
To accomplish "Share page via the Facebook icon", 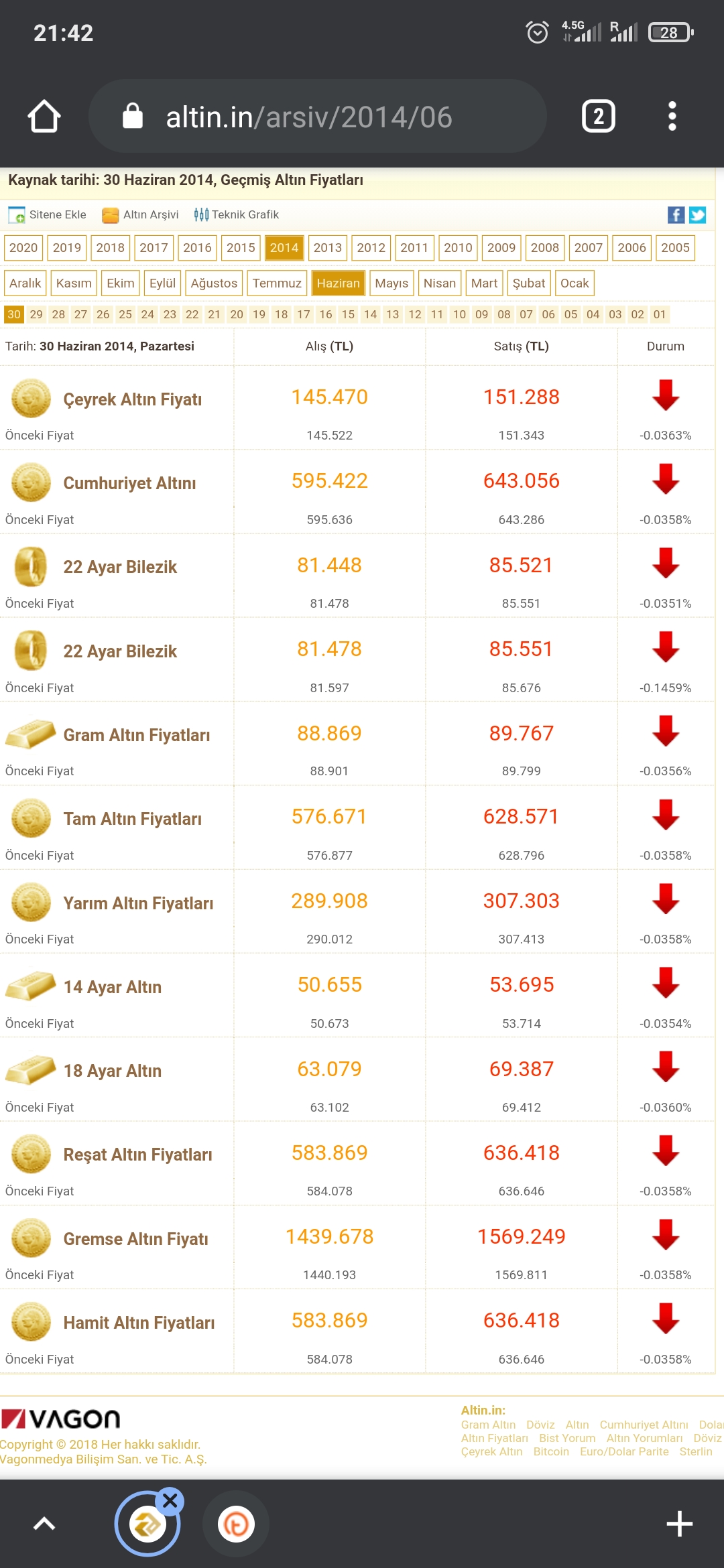I will pyautogui.click(x=676, y=215).
